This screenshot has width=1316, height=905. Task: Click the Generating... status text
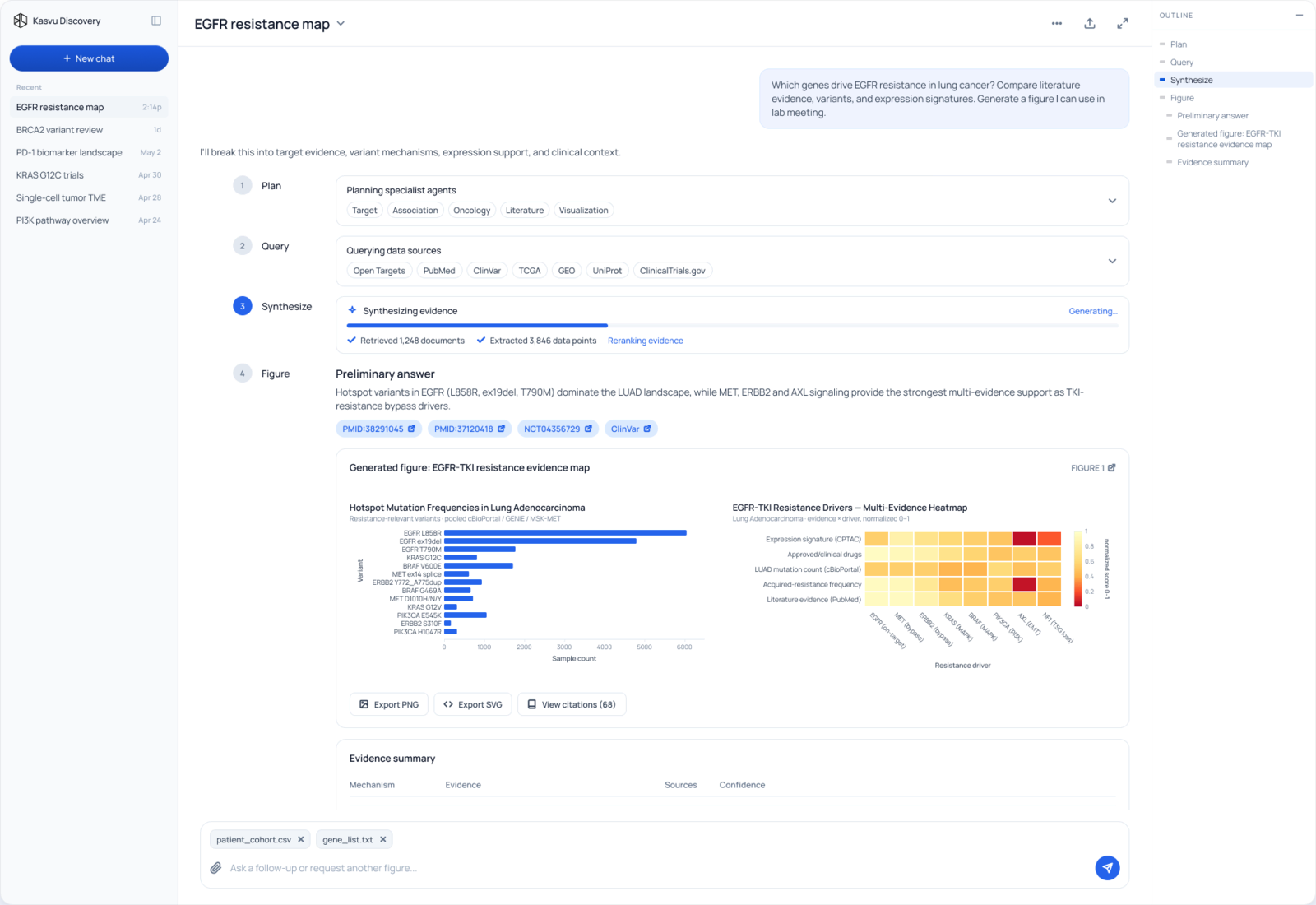(x=1093, y=311)
